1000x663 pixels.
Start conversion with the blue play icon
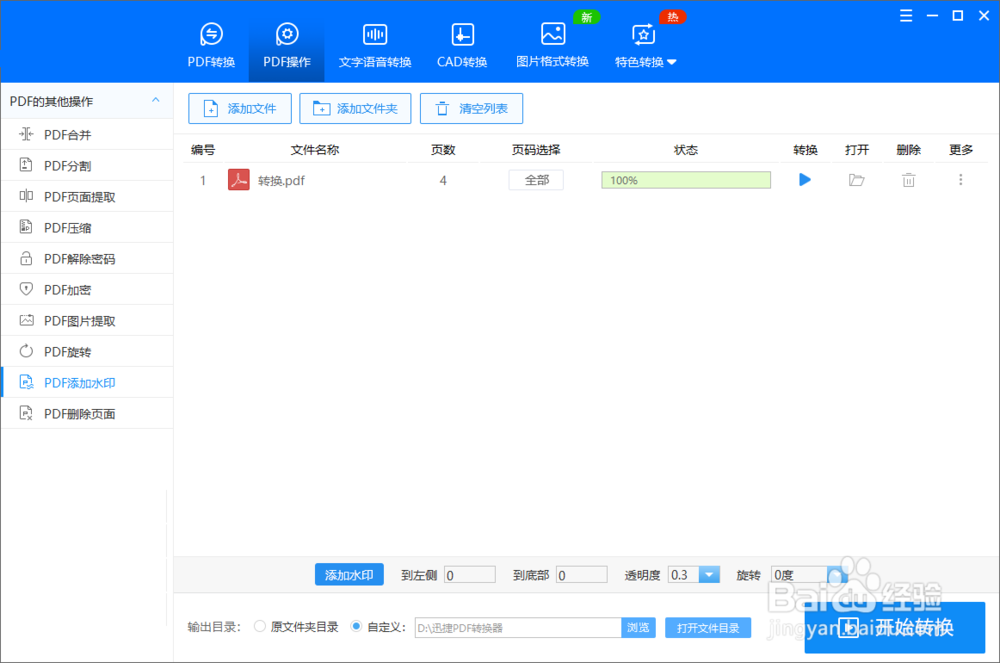pyautogui.click(x=805, y=180)
